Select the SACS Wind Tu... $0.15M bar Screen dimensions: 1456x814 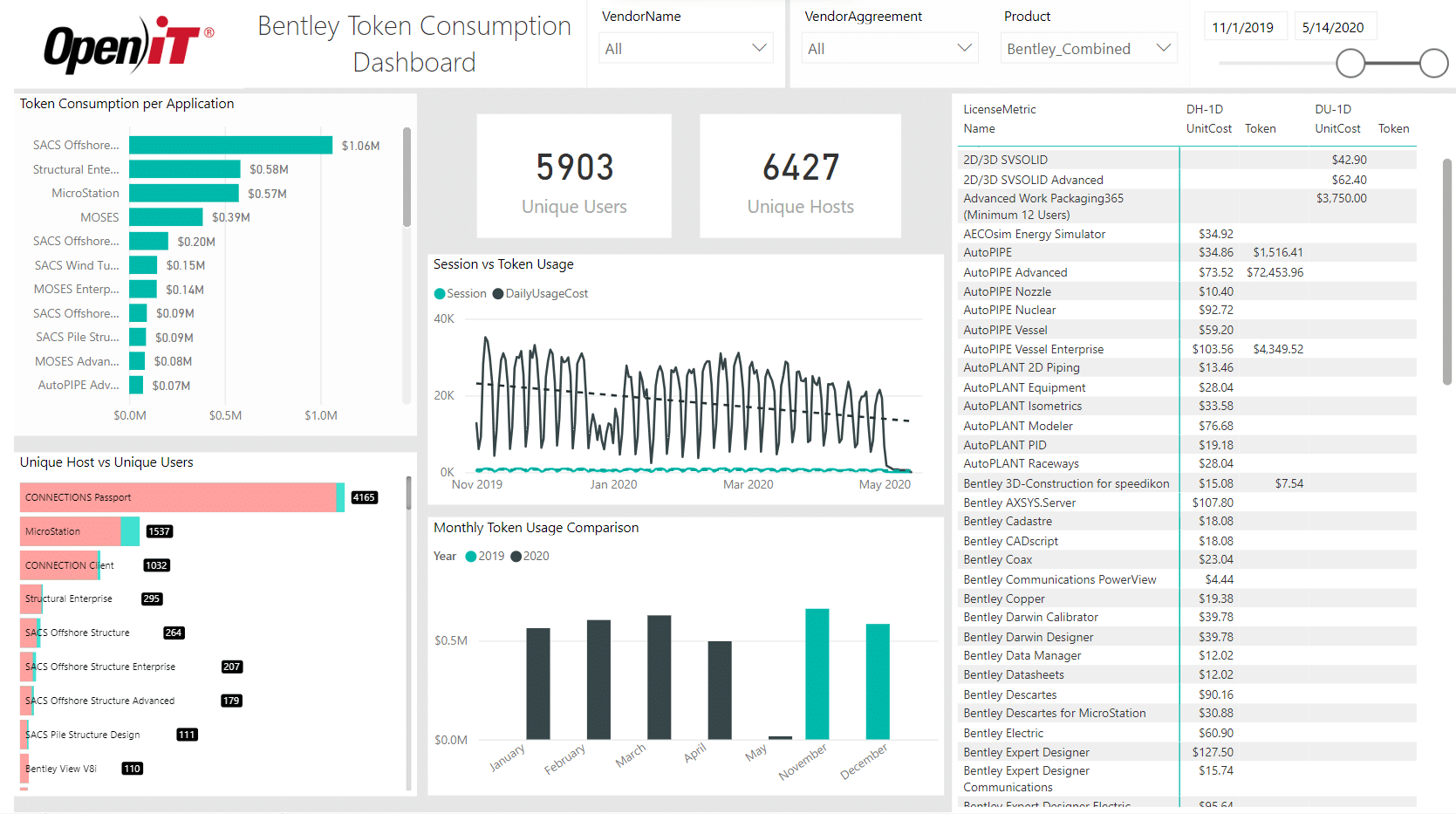(x=143, y=265)
